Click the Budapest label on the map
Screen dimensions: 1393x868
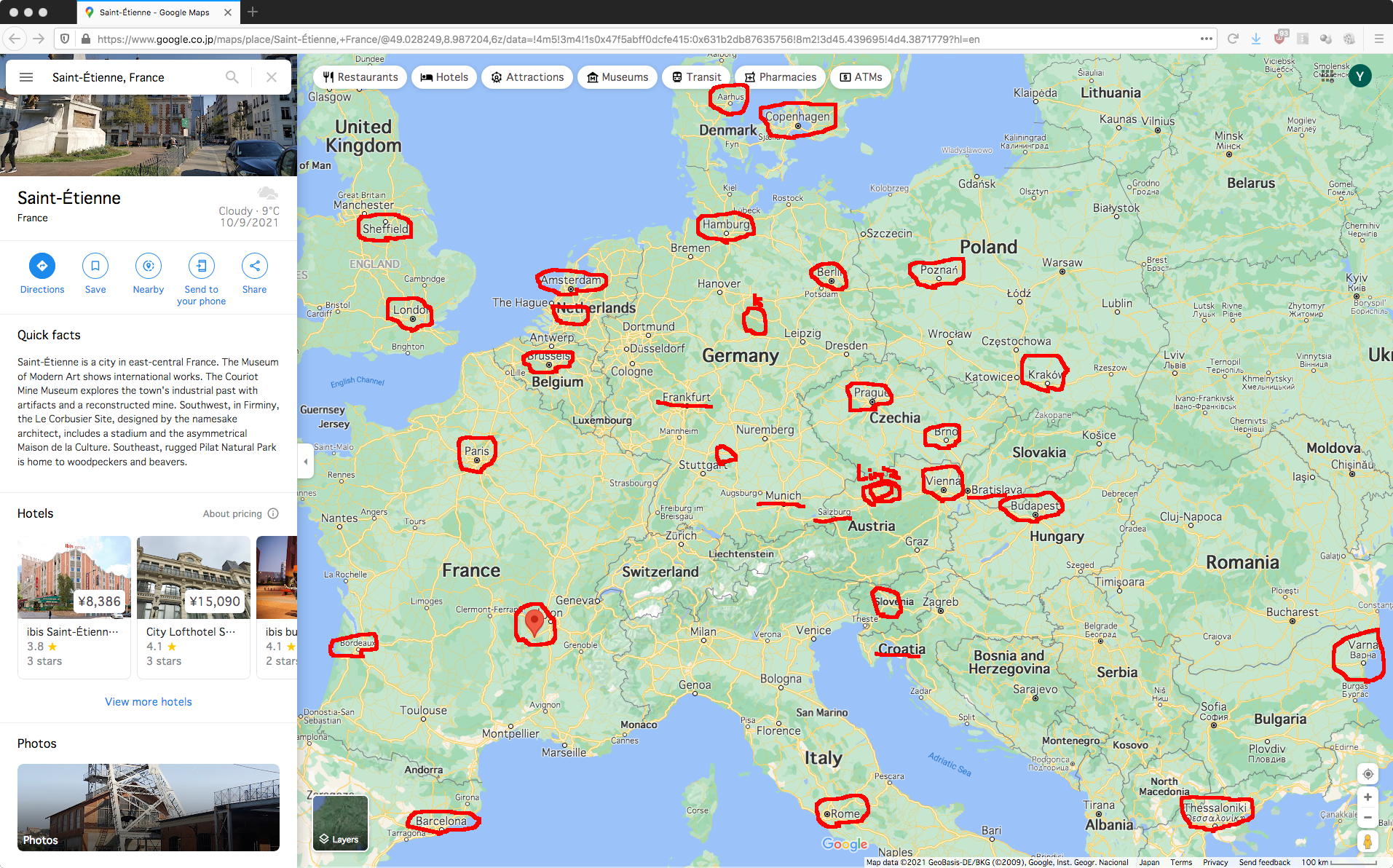(x=1035, y=506)
